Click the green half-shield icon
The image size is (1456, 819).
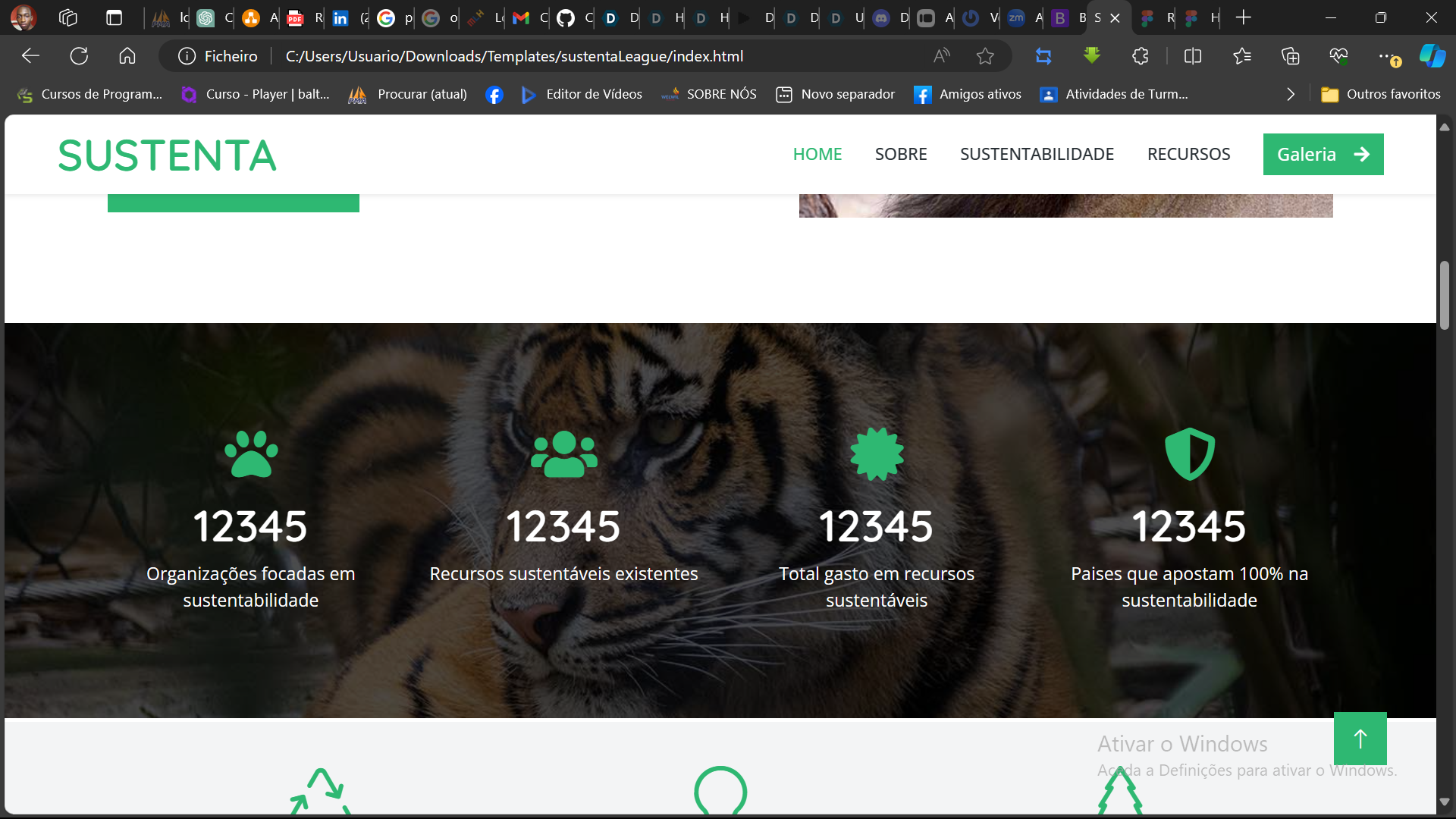(1189, 453)
